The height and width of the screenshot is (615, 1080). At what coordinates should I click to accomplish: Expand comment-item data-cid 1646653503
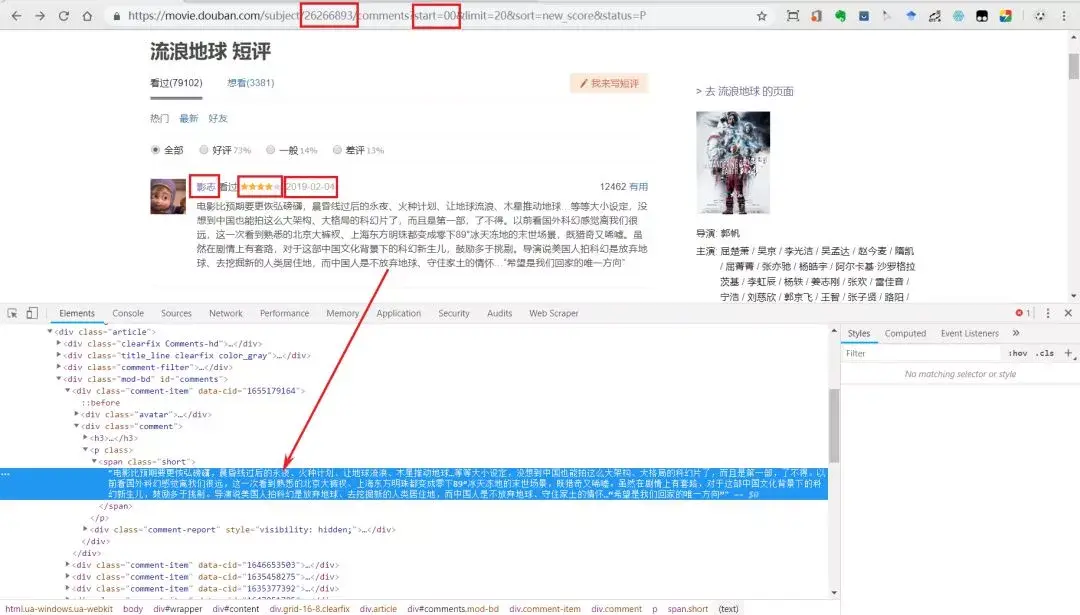(68, 564)
